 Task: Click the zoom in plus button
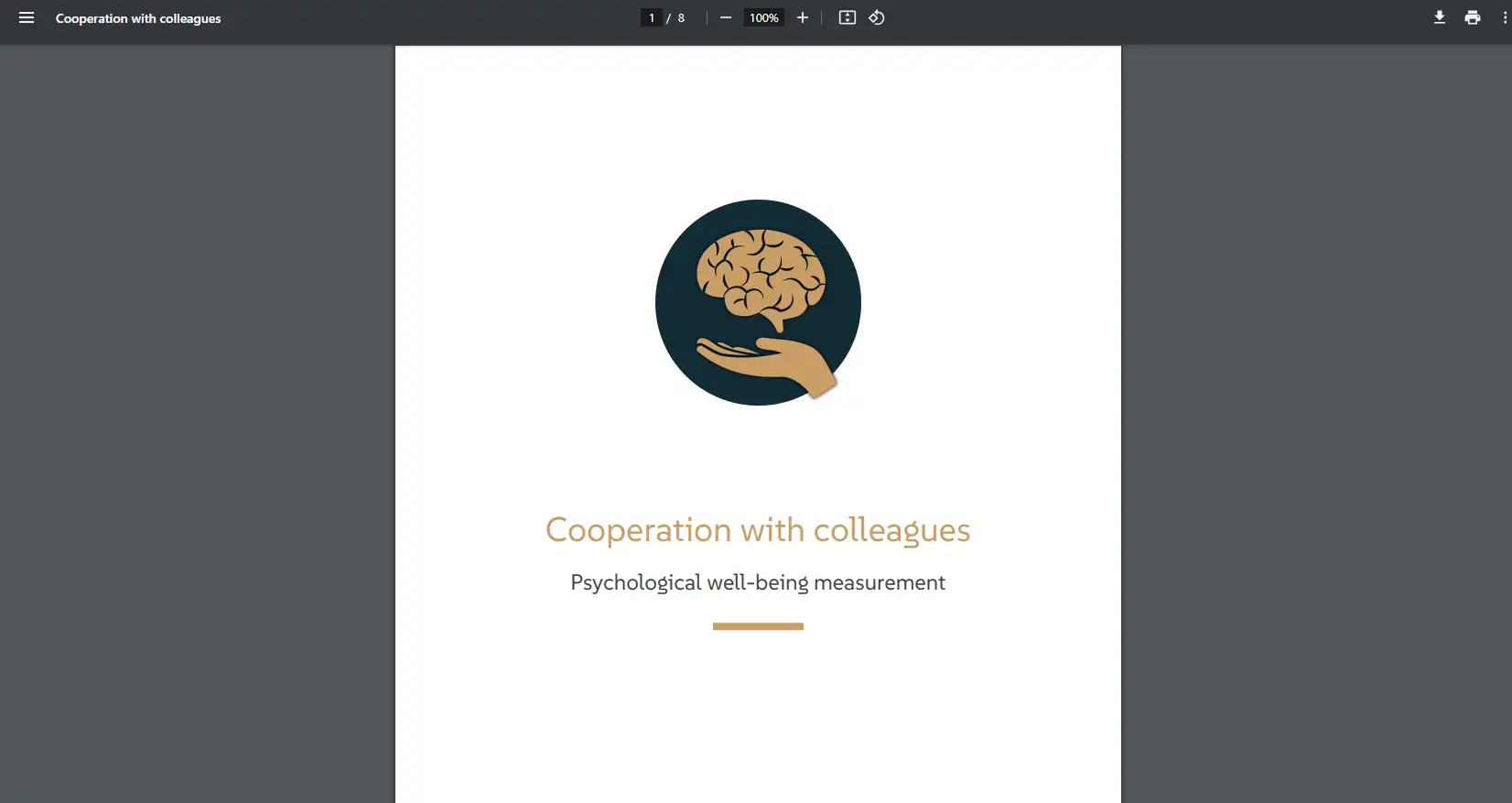pyautogui.click(x=803, y=18)
